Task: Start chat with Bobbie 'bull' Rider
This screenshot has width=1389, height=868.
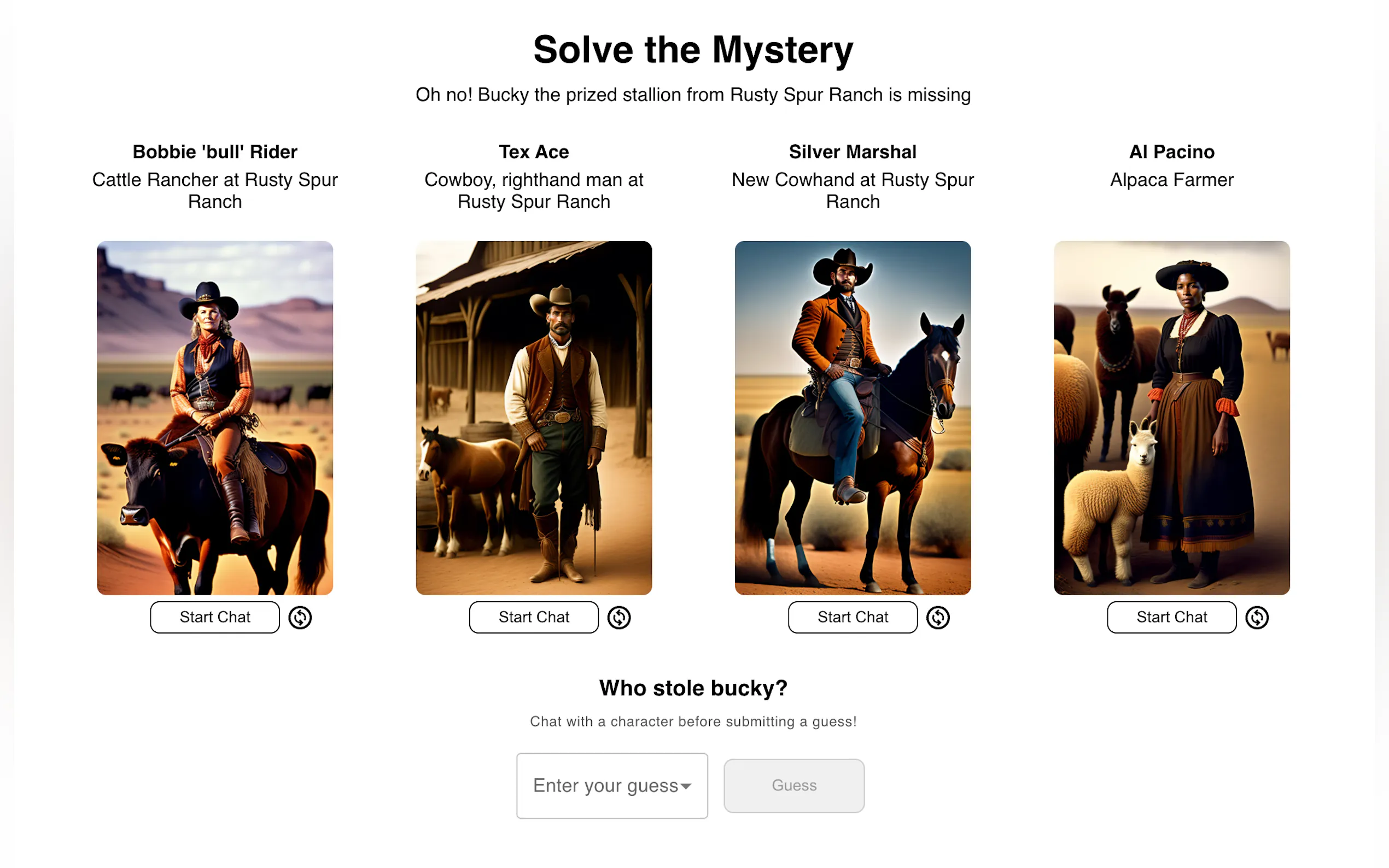Action: 215,617
